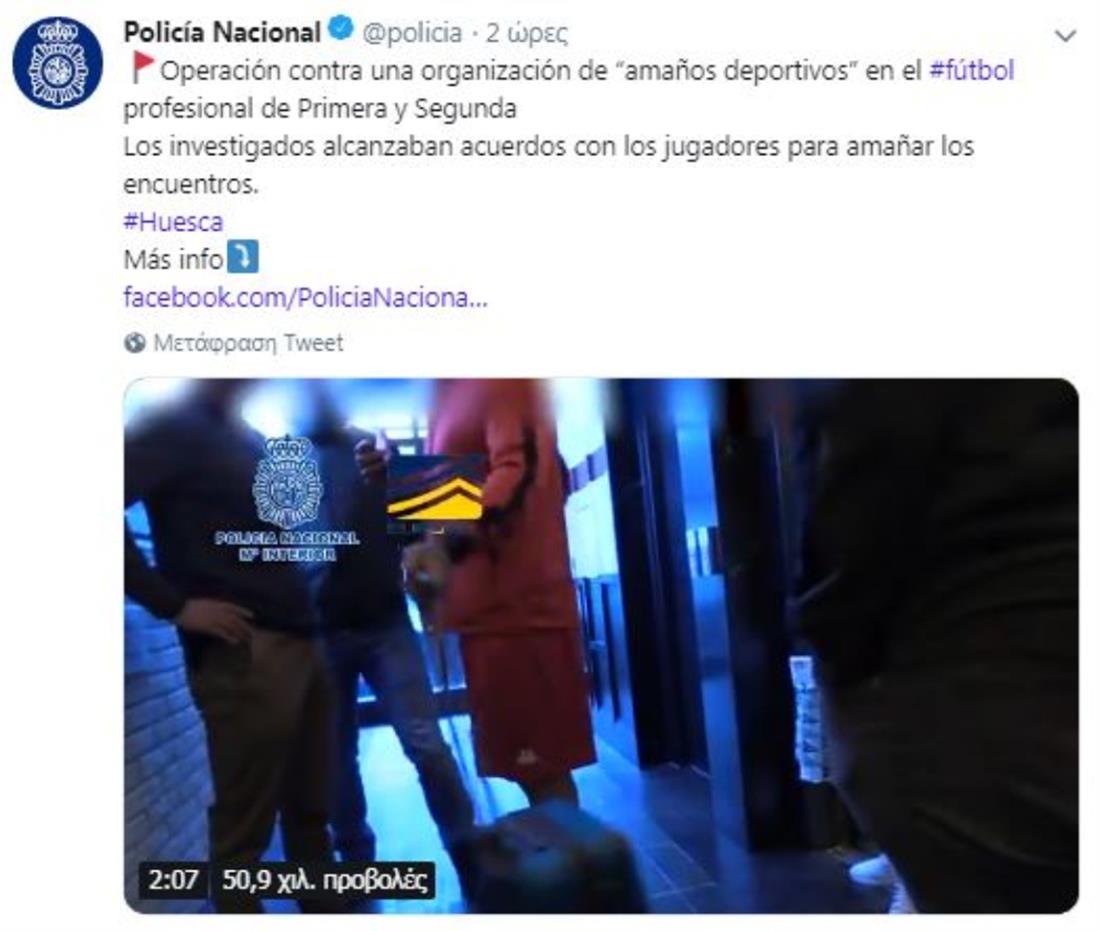Click the 50,9 χιλ. προβολές view count

[325, 880]
